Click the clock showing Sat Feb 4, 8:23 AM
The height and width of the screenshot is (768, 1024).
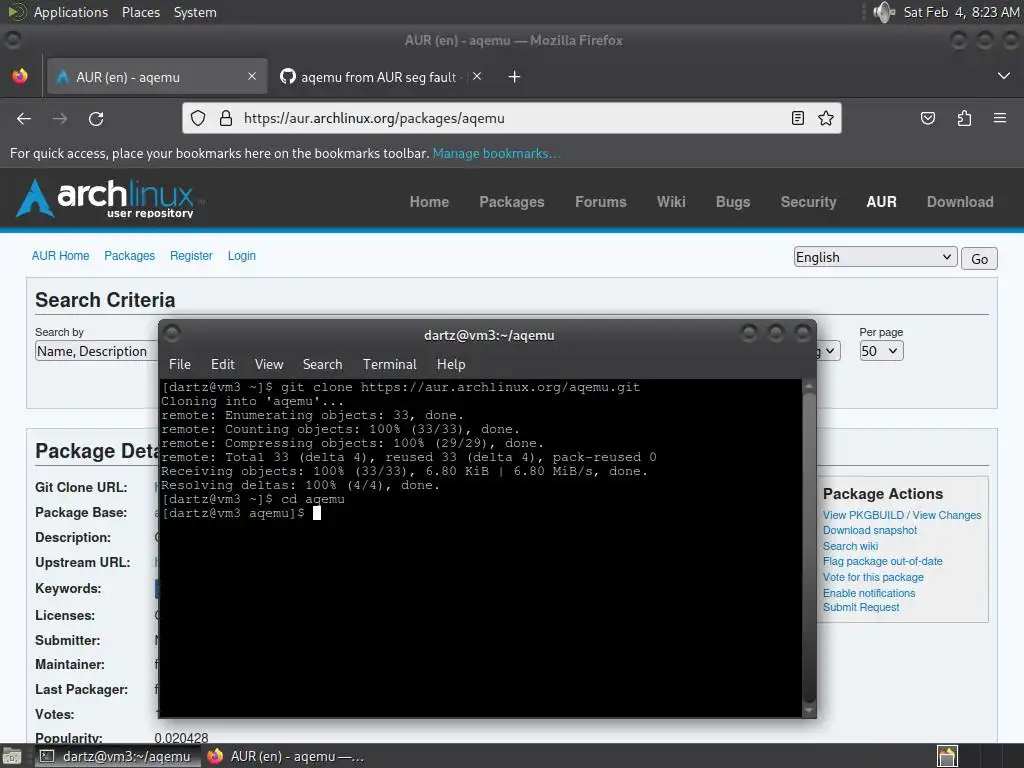pyautogui.click(x=961, y=12)
